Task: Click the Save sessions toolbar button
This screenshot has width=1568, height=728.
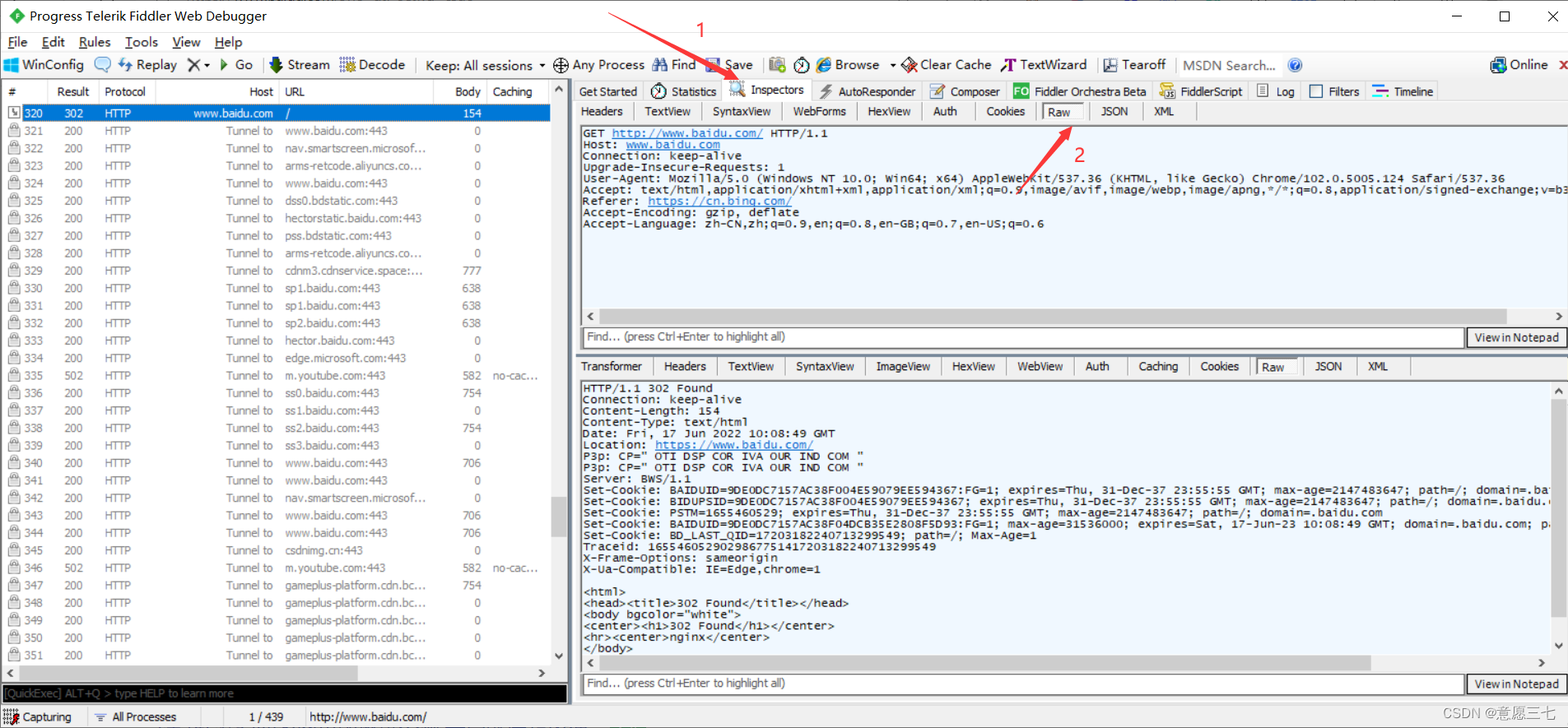Action: click(x=729, y=65)
